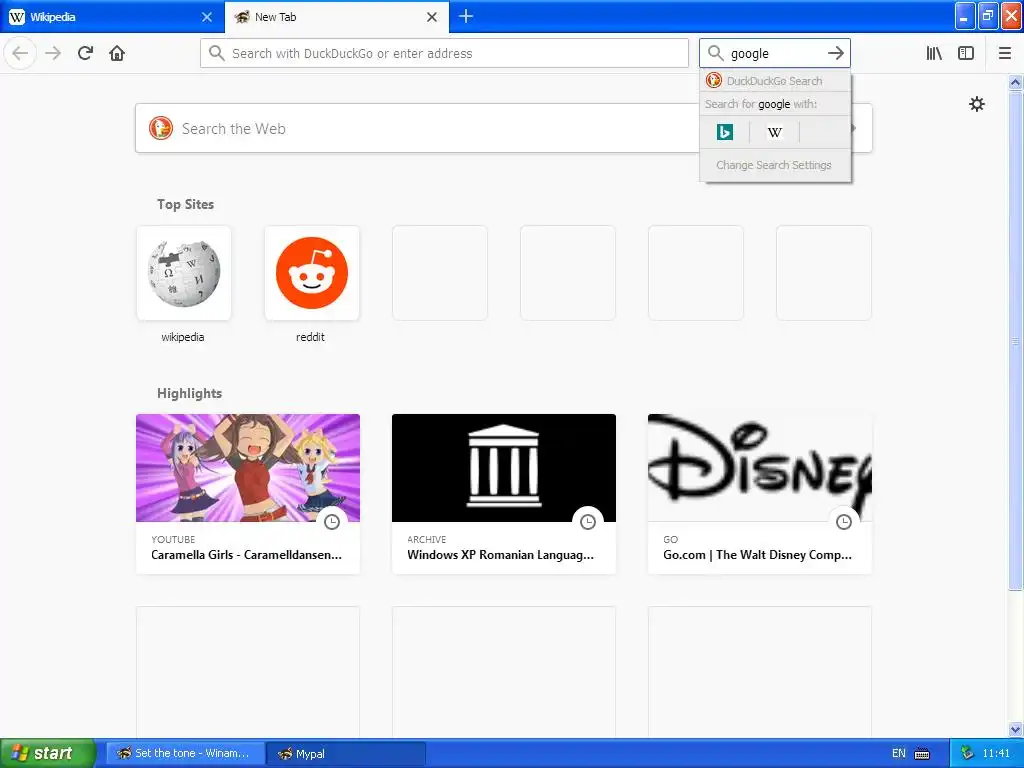Click the DuckDuckGo logo in web search
Screen dimensions: 1024x768
coord(161,128)
